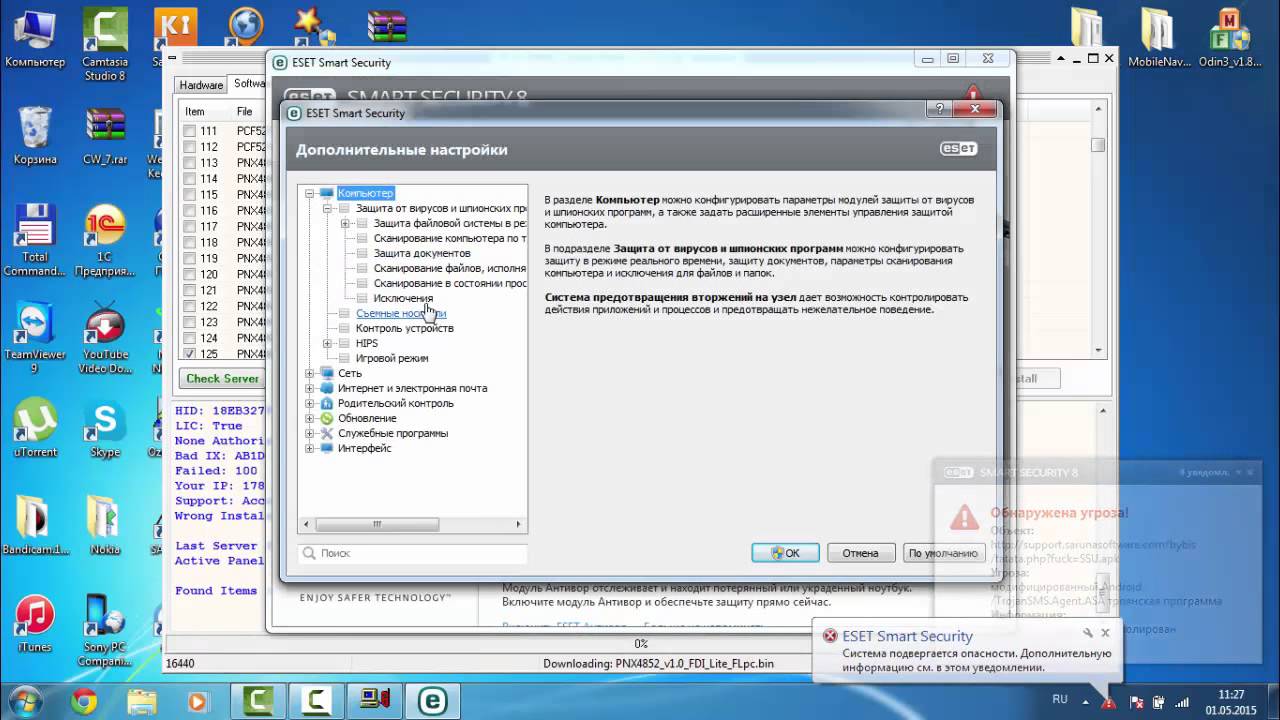Launch Total Commander desktop shortcut
This screenshot has width=1280, height=720.
pyautogui.click(x=35, y=240)
